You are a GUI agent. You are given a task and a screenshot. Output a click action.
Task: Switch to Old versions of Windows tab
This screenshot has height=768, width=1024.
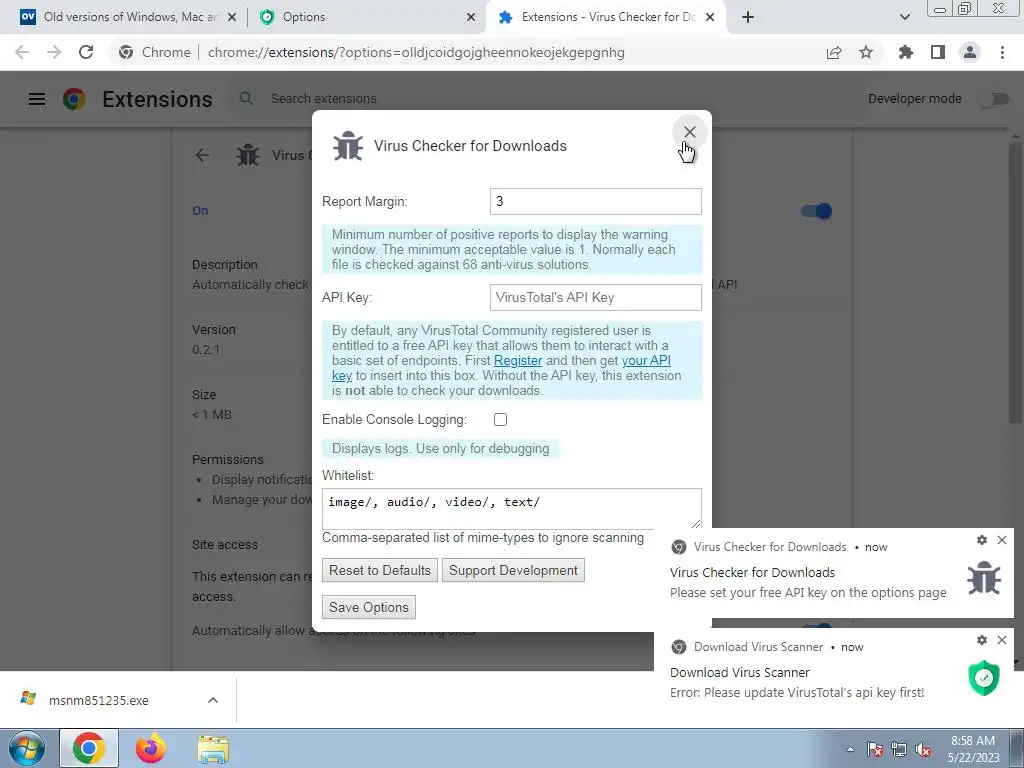(129, 17)
